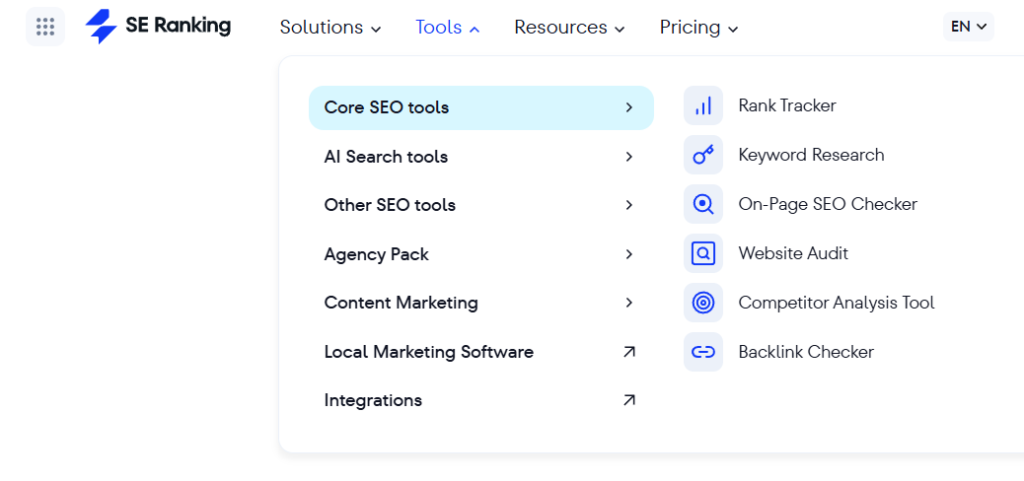Select Agency Pack category
The image size is (1024, 481).
(481, 254)
